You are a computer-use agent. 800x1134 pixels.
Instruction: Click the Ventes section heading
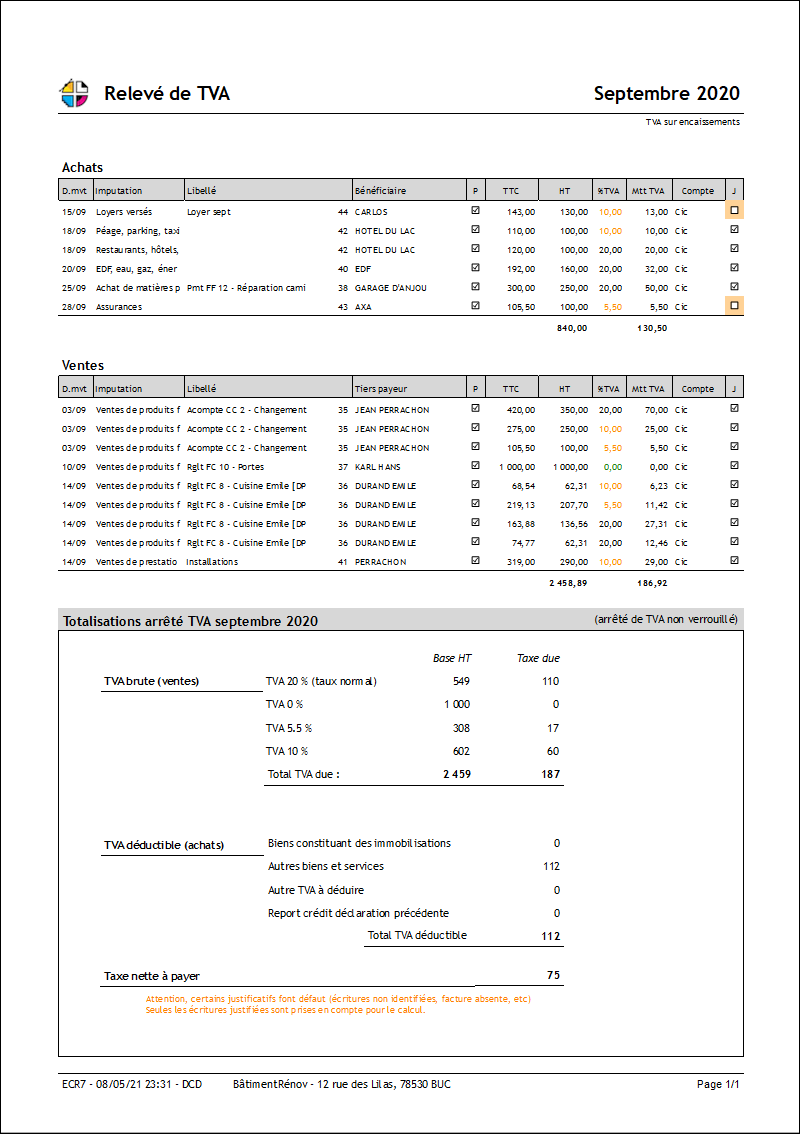coord(82,365)
